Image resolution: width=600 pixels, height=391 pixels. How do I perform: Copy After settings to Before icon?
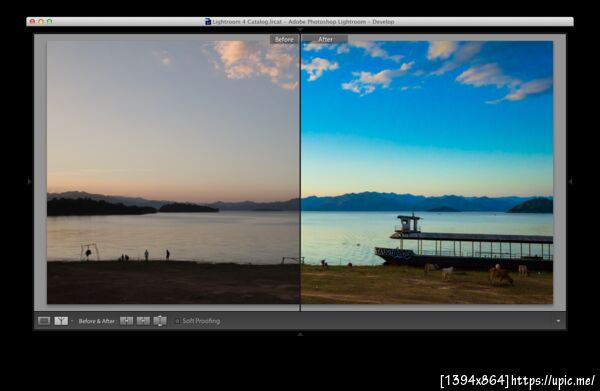pos(143,321)
